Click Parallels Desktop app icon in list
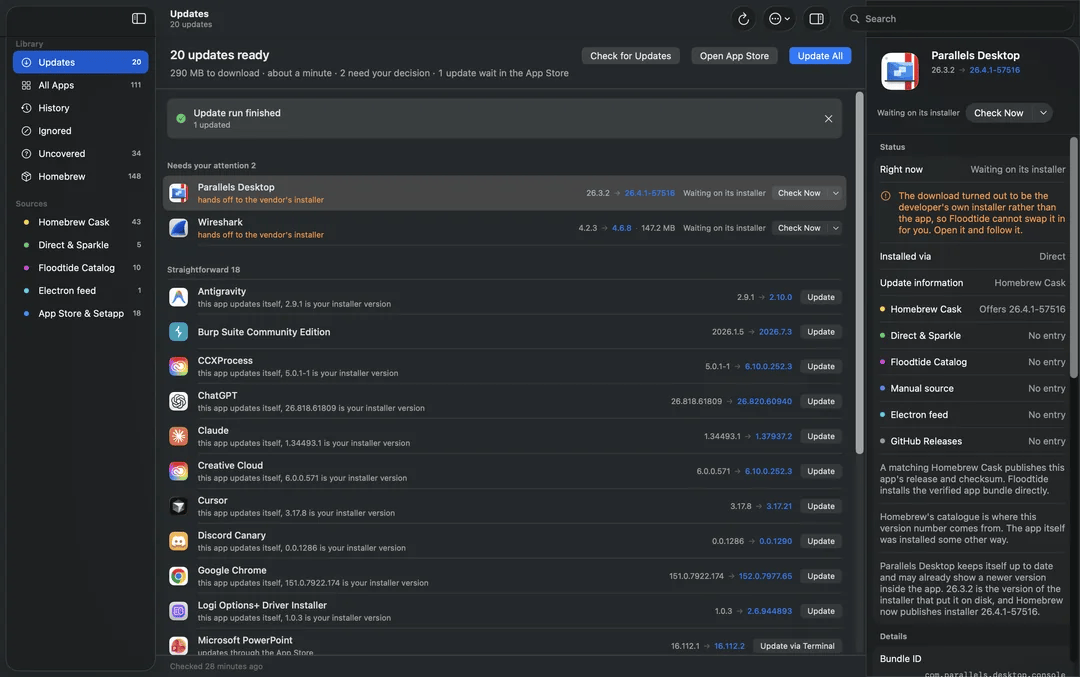The image size is (1080, 677). point(178,193)
